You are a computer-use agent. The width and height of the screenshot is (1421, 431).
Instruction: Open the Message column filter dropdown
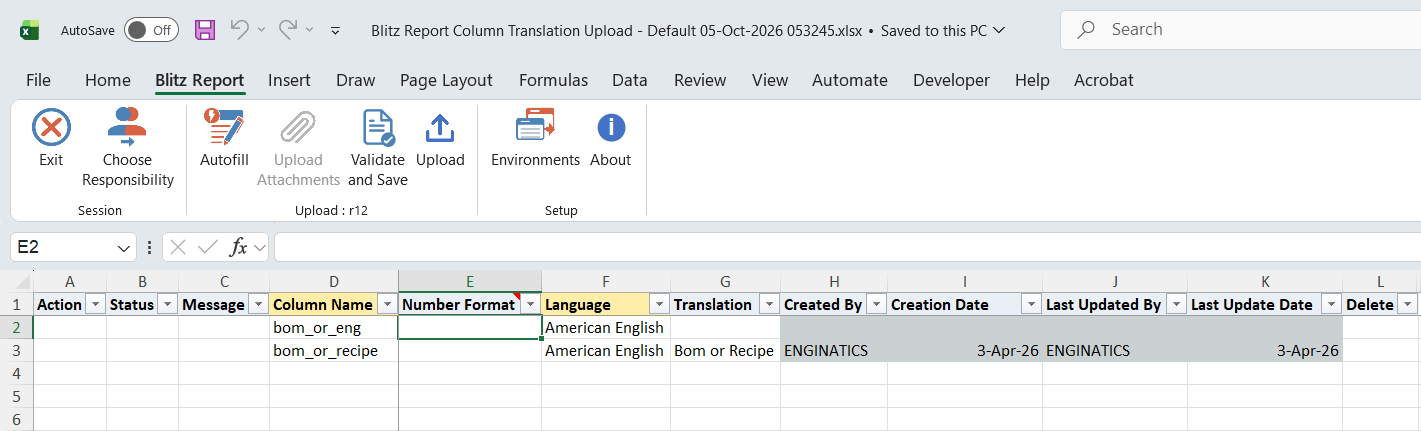258,304
